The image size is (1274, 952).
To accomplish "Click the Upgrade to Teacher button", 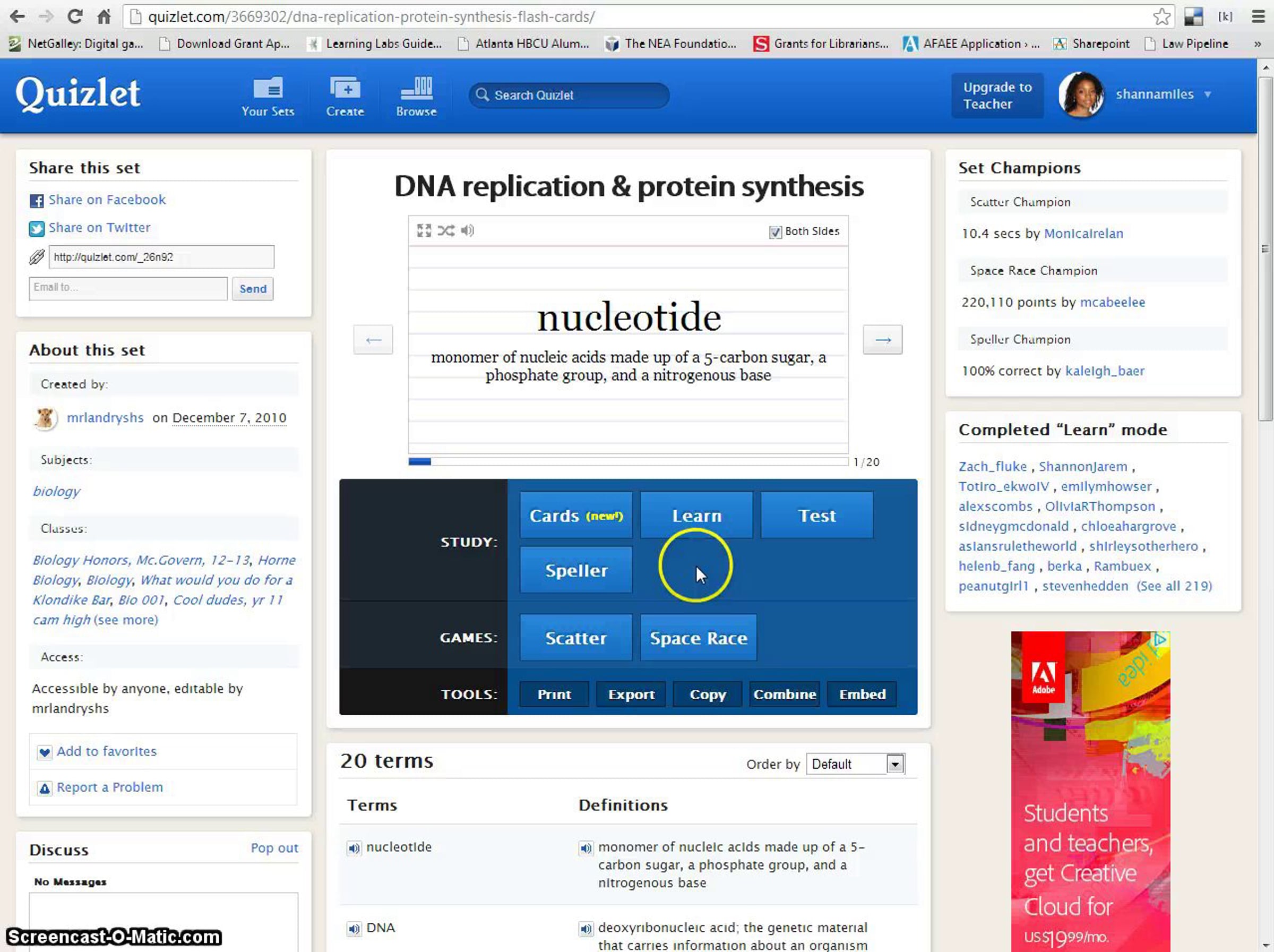I will click(997, 96).
